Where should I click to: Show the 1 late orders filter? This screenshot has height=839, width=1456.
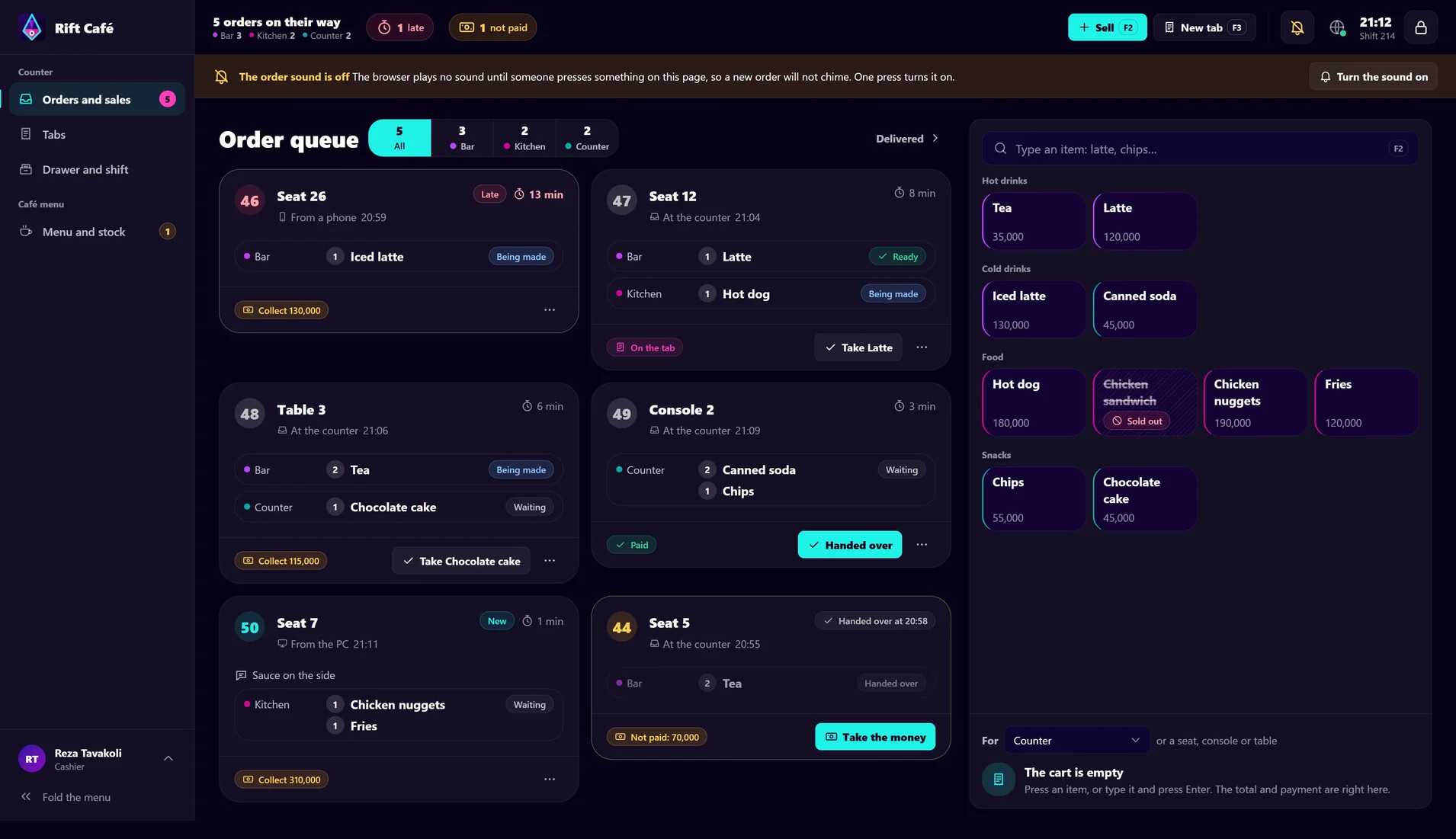click(400, 27)
